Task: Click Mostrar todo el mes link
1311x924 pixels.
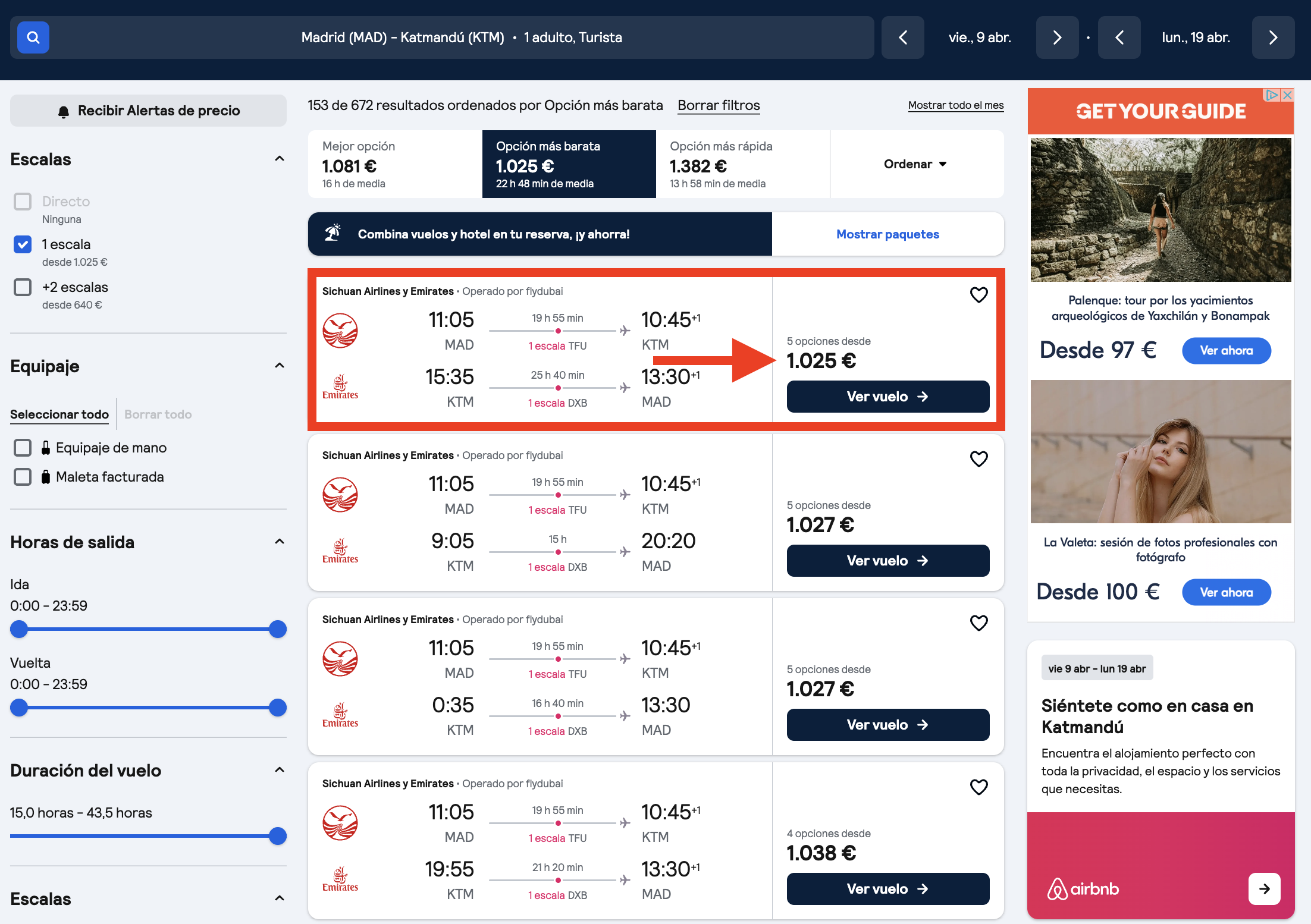Action: pyautogui.click(x=956, y=105)
